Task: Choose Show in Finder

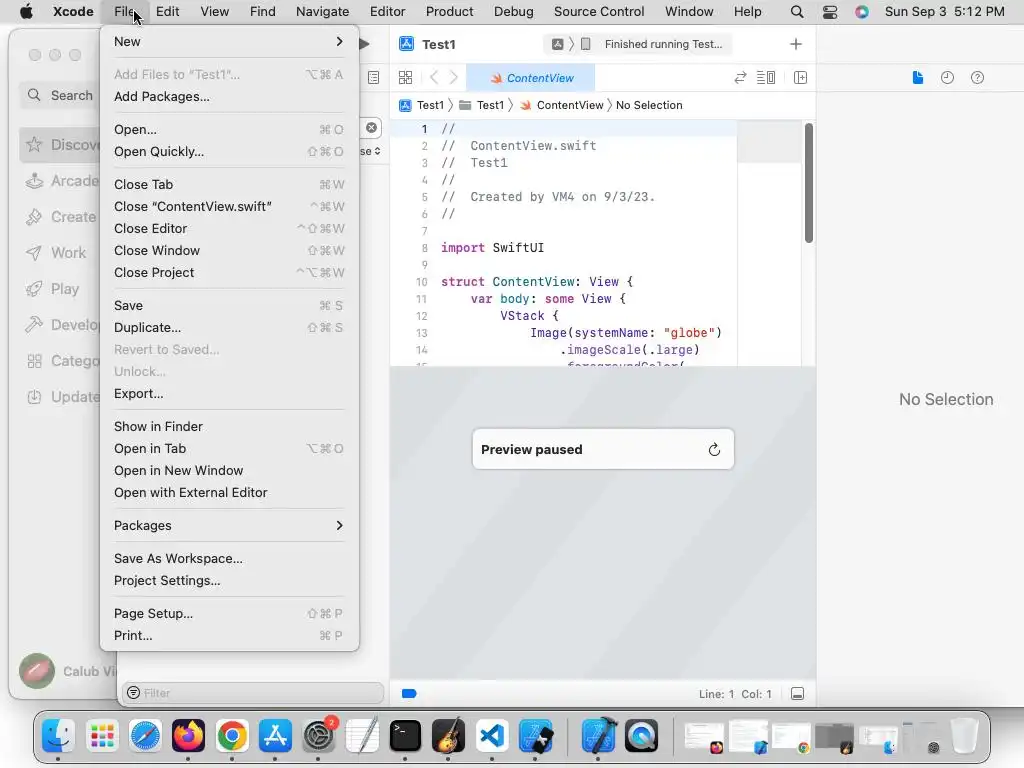Action: (229, 426)
